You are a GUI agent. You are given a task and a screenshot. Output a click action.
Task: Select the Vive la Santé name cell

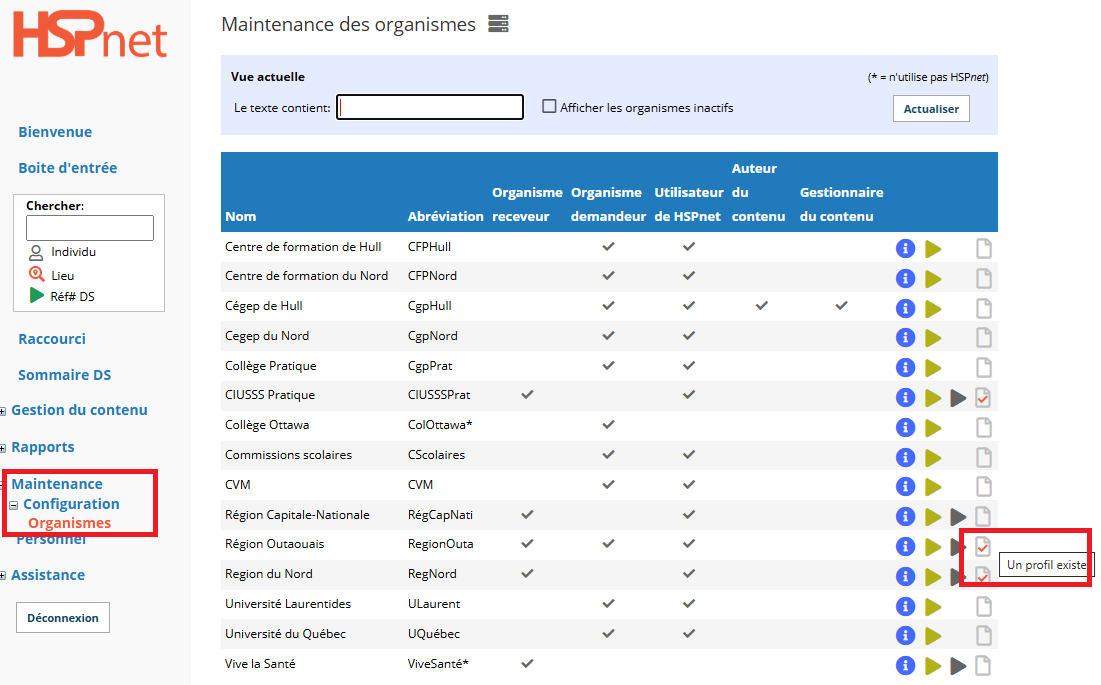[260, 663]
